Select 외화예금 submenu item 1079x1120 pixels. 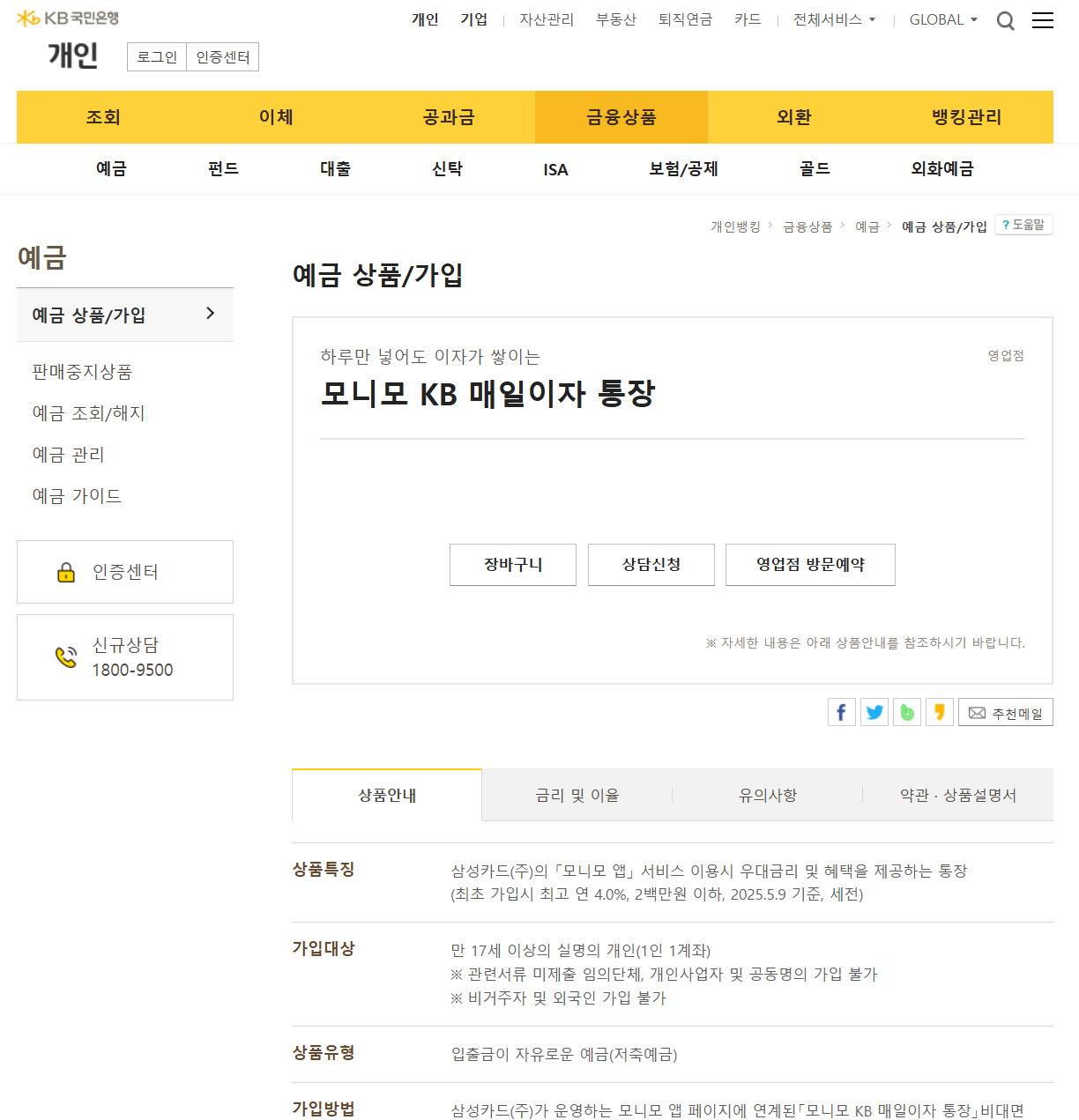(942, 168)
